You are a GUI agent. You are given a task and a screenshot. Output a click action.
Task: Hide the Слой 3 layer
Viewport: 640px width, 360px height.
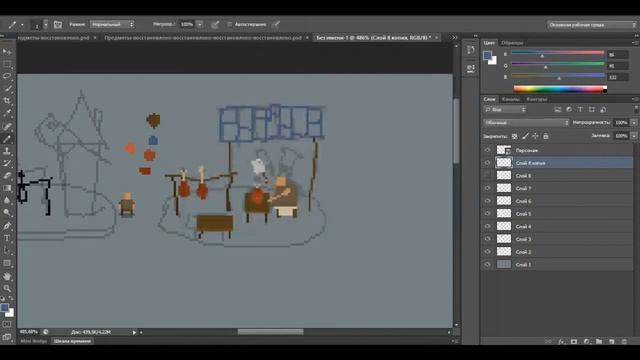click(487, 239)
